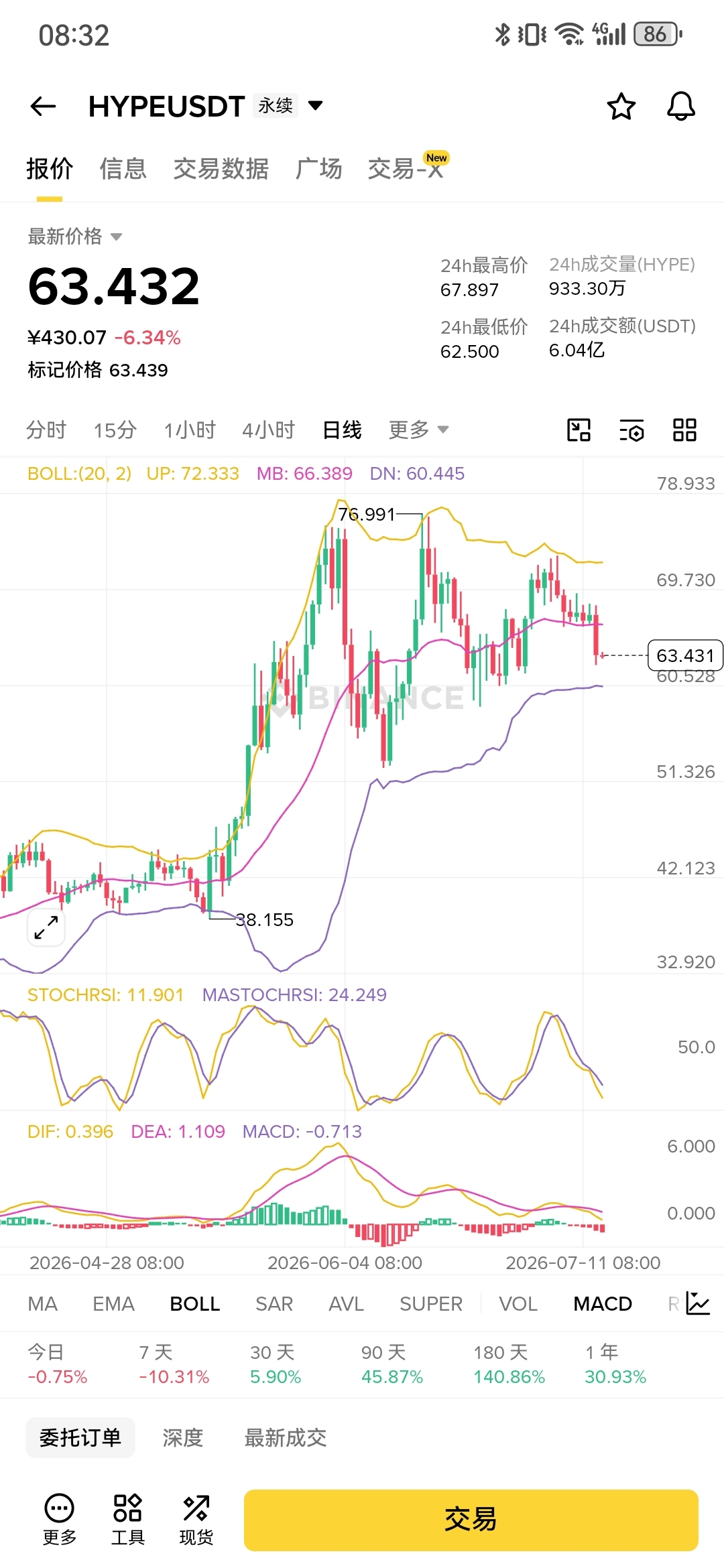Select the 分时 timeframe
724x1568 pixels.
(46, 430)
